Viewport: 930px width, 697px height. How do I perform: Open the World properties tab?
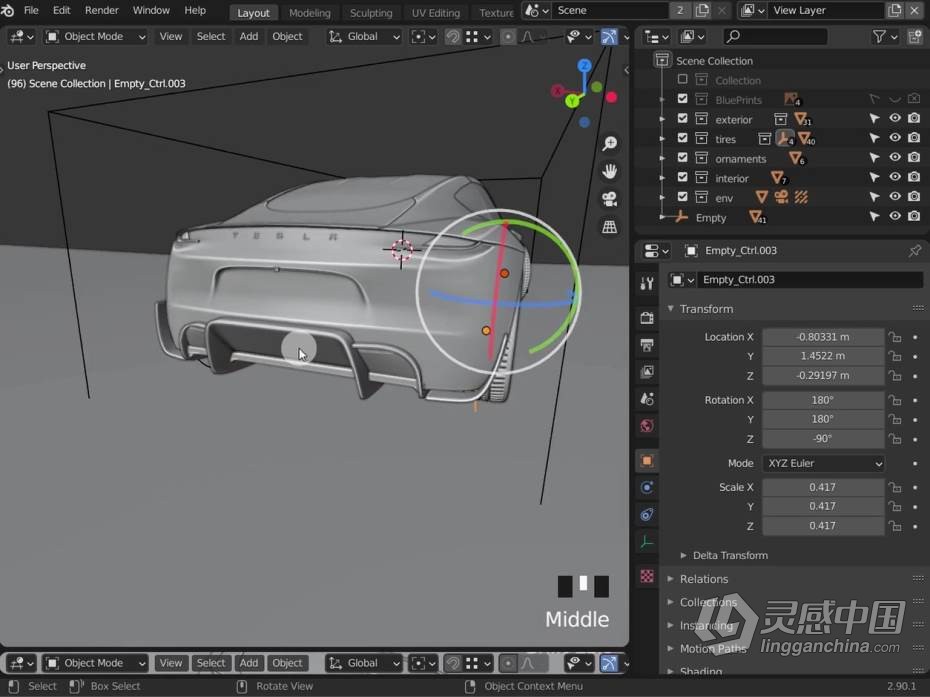point(647,425)
